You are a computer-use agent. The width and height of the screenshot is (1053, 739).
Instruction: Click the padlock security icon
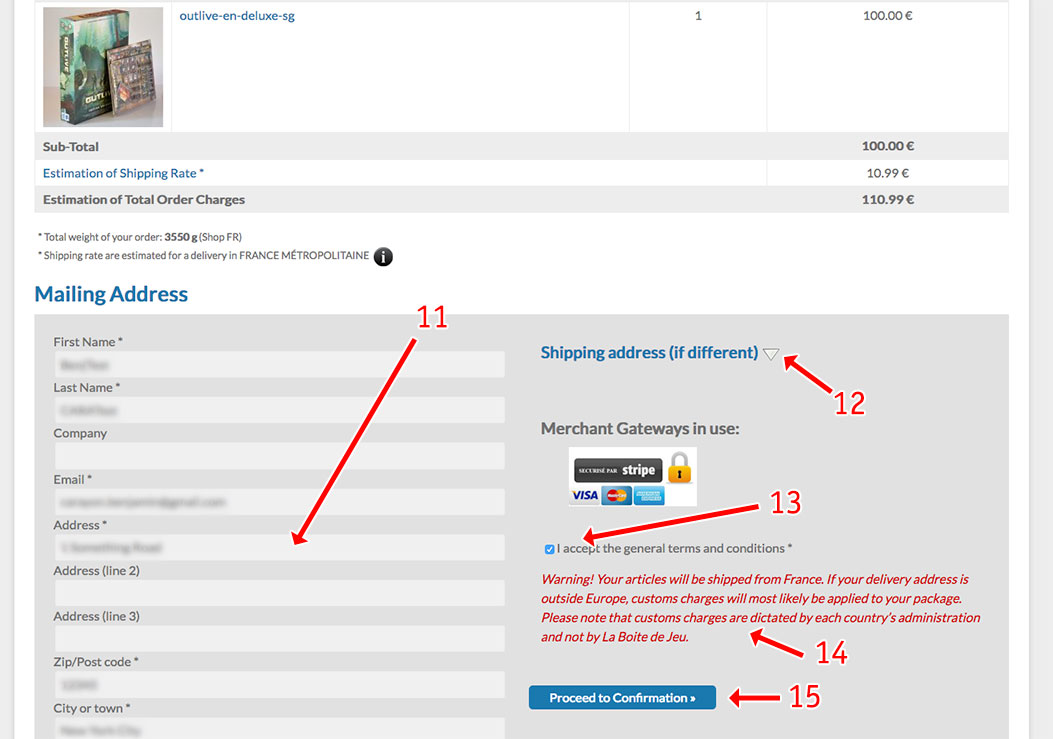click(x=680, y=467)
